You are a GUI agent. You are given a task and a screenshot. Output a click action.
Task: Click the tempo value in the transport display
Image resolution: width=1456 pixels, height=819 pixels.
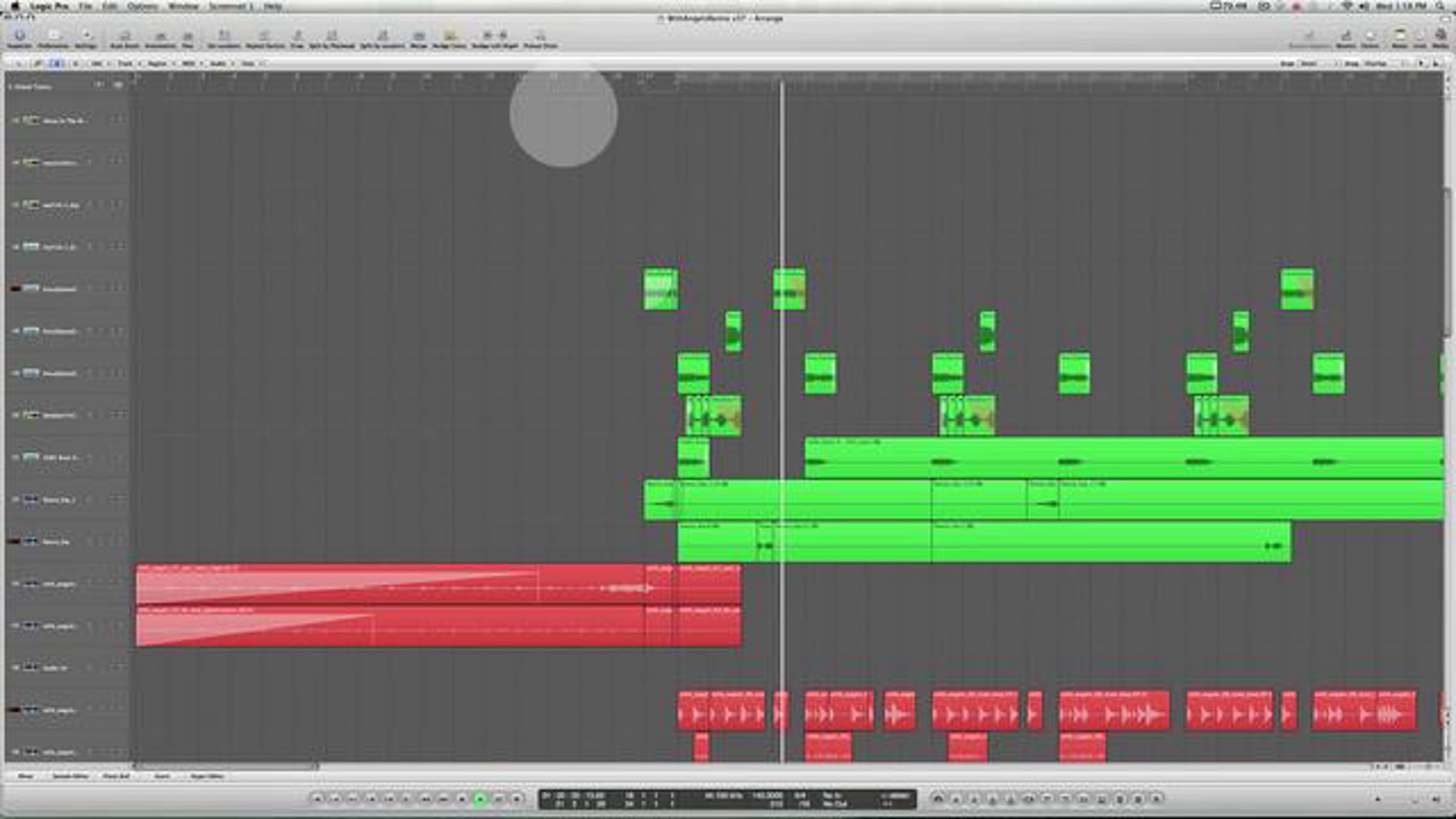pyautogui.click(x=767, y=795)
